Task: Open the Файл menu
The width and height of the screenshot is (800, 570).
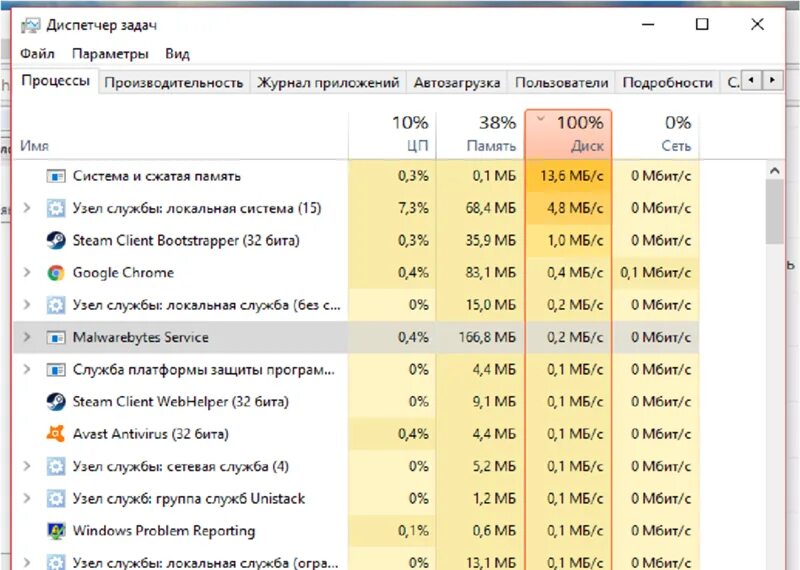Action: pyautogui.click(x=37, y=54)
